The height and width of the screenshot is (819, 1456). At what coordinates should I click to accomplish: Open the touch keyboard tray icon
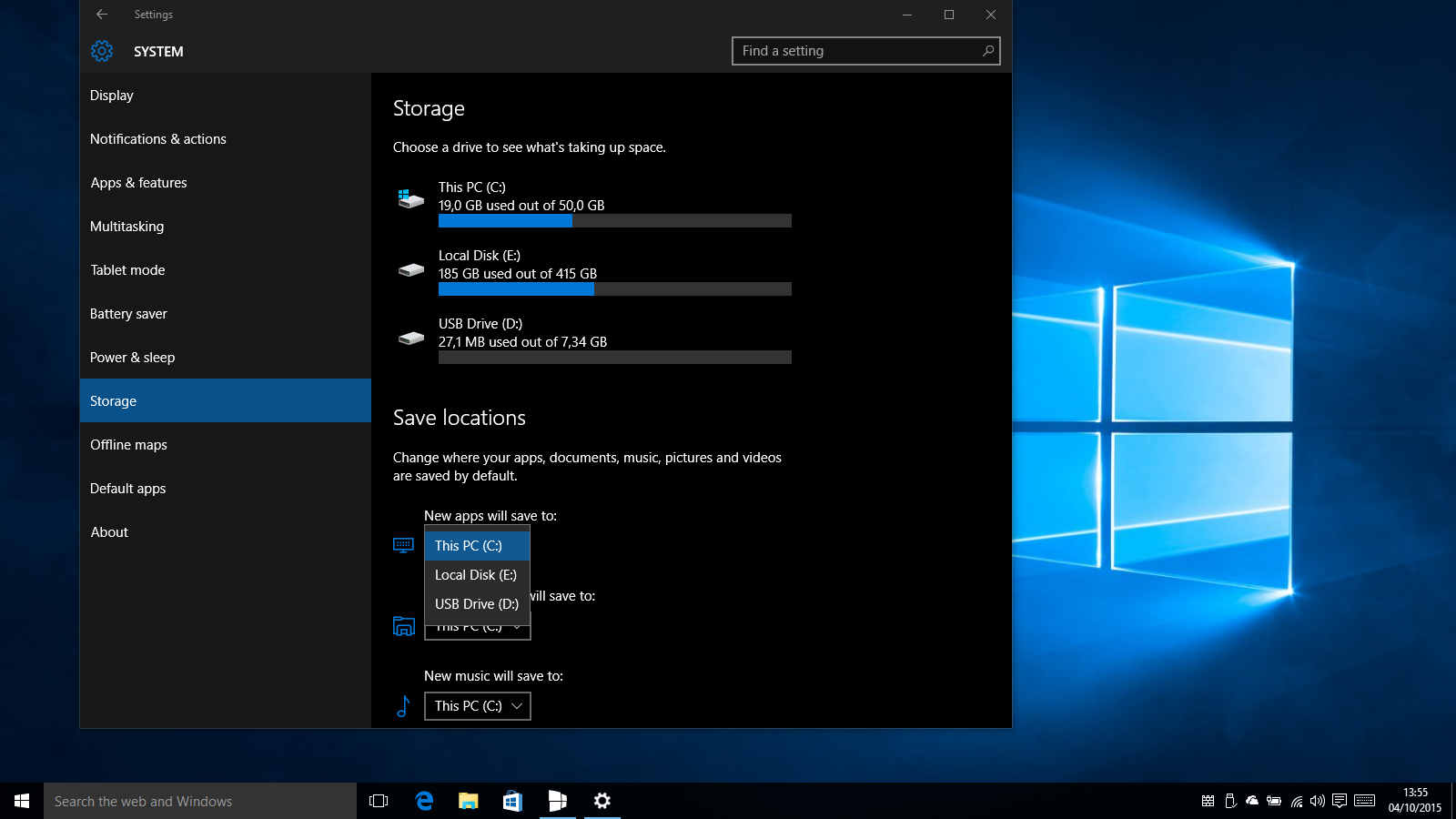pyautogui.click(x=1364, y=801)
